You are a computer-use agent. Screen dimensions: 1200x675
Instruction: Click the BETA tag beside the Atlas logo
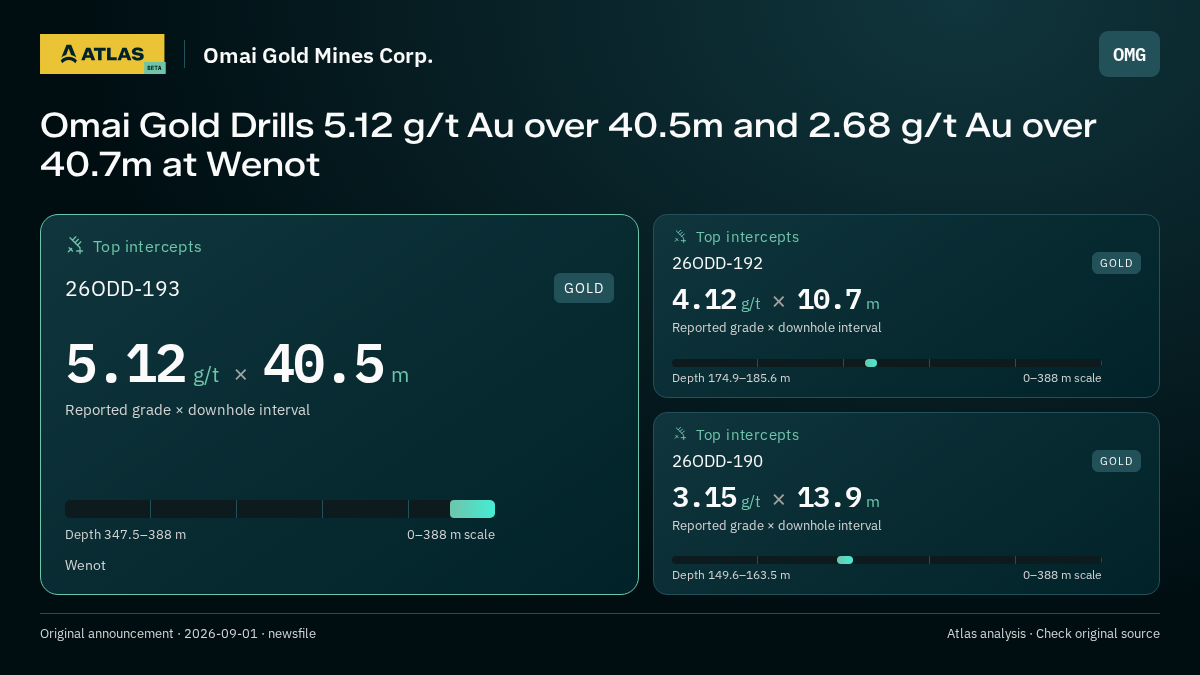(x=154, y=68)
